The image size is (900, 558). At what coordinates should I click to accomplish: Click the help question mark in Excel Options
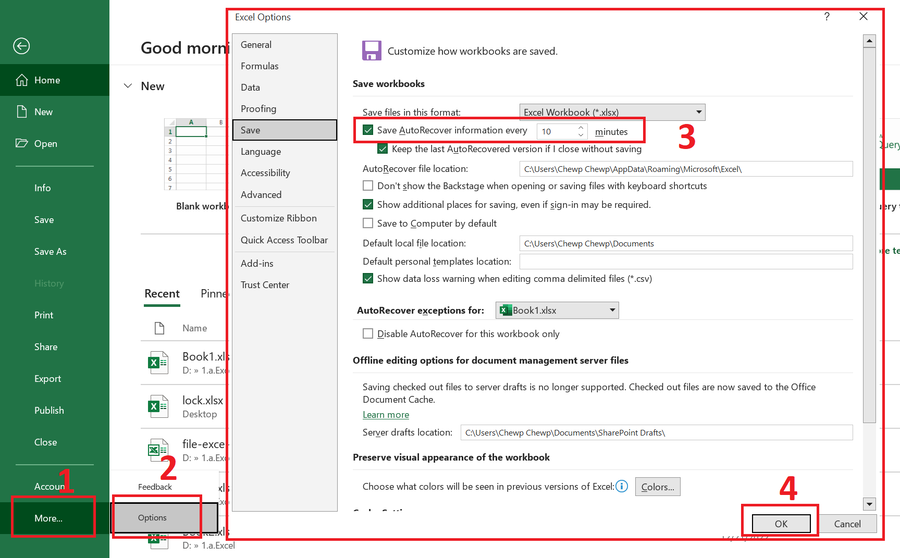click(827, 17)
